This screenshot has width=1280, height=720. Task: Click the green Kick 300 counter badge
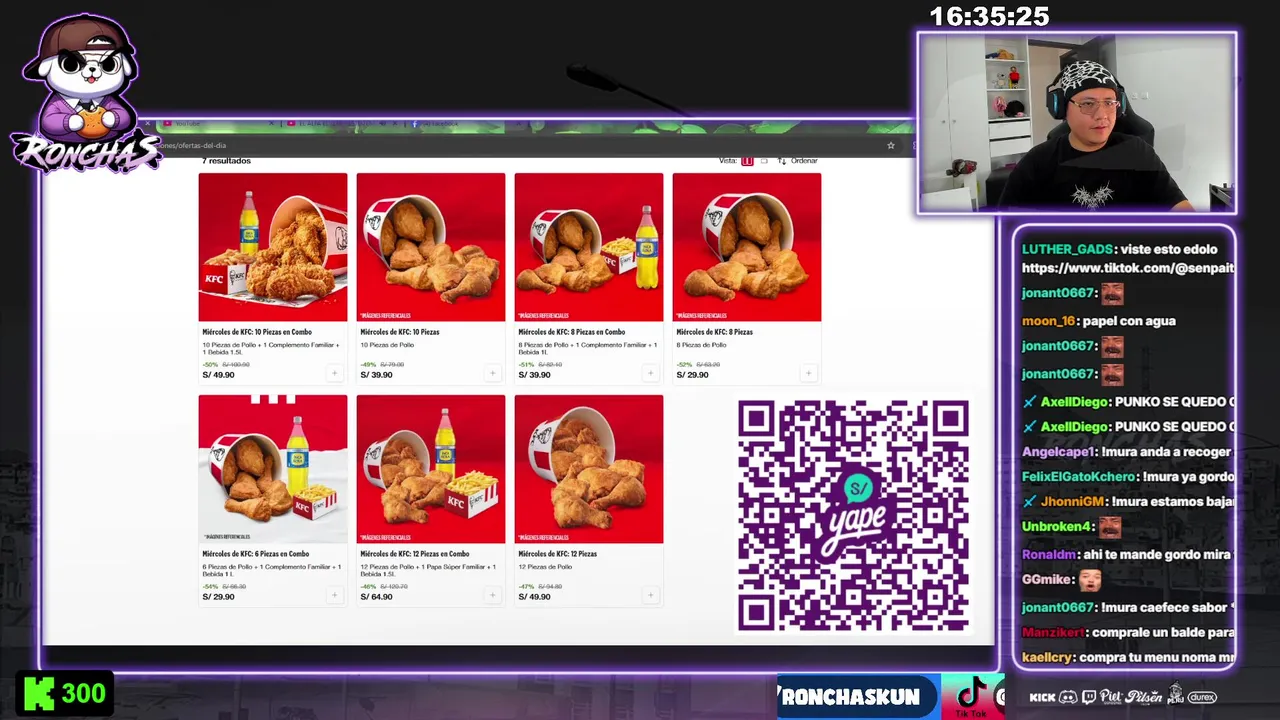point(65,693)
